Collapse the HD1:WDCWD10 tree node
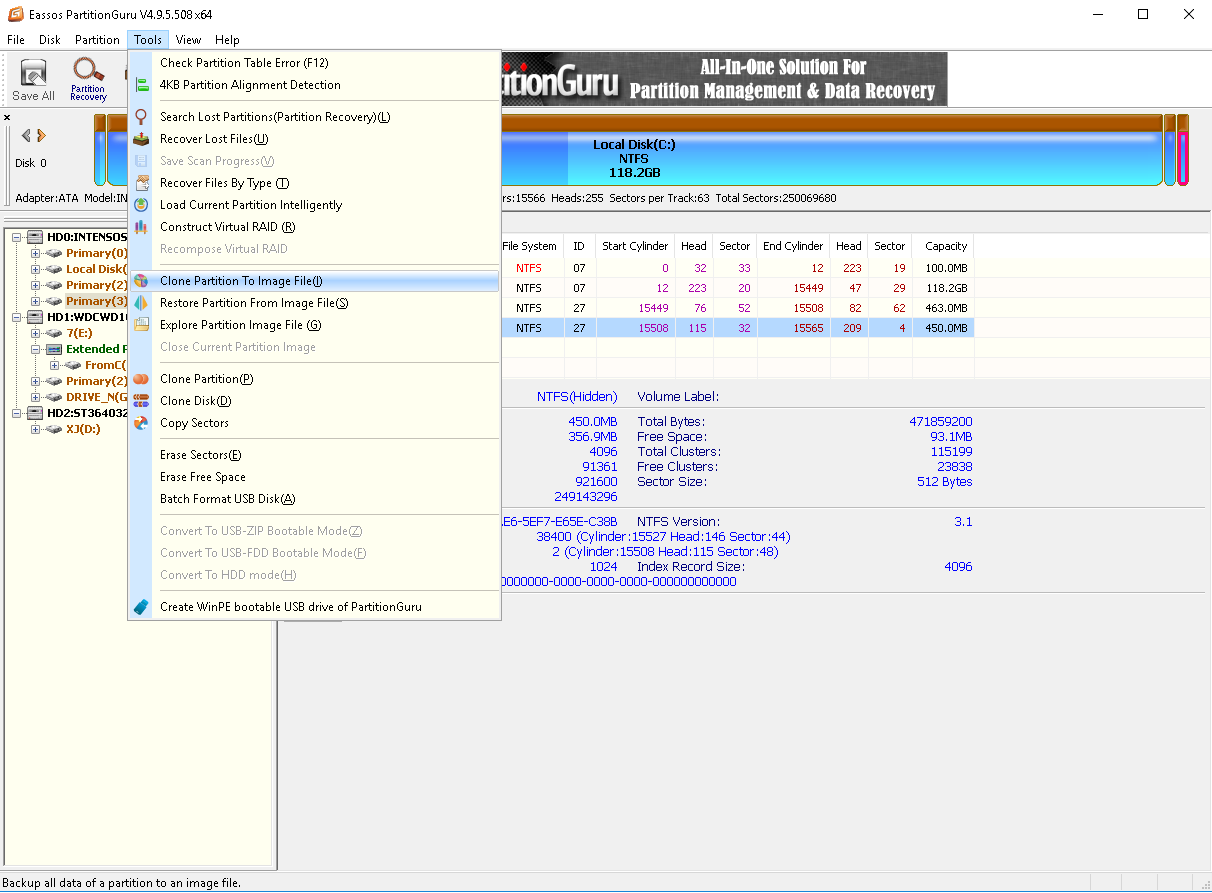Image resolution: width=1212 pixels, height=893 pixels. pyautogui.click(x=17, y=317)
